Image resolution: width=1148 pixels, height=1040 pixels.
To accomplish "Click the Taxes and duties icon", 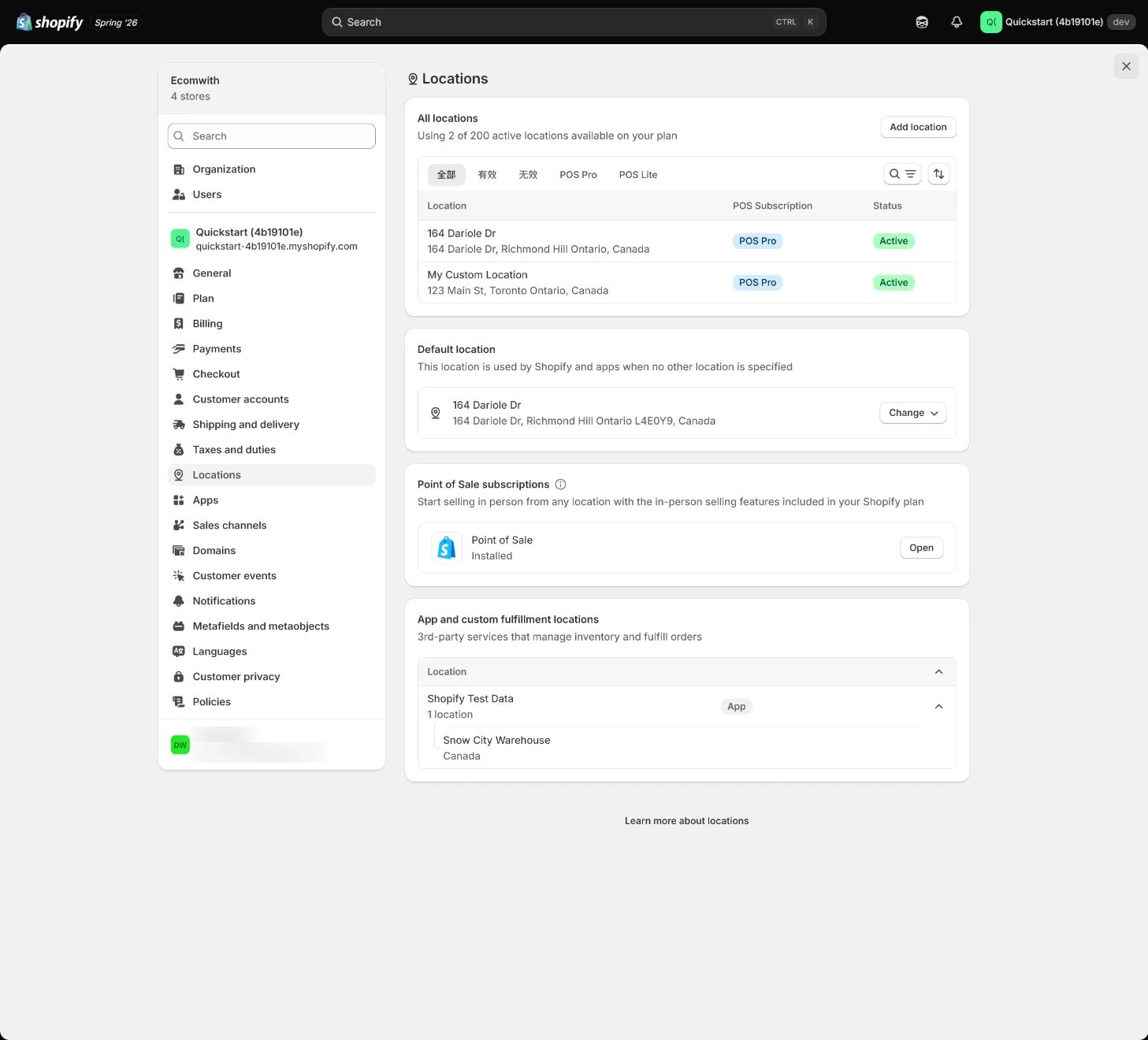I will point(179,450).
